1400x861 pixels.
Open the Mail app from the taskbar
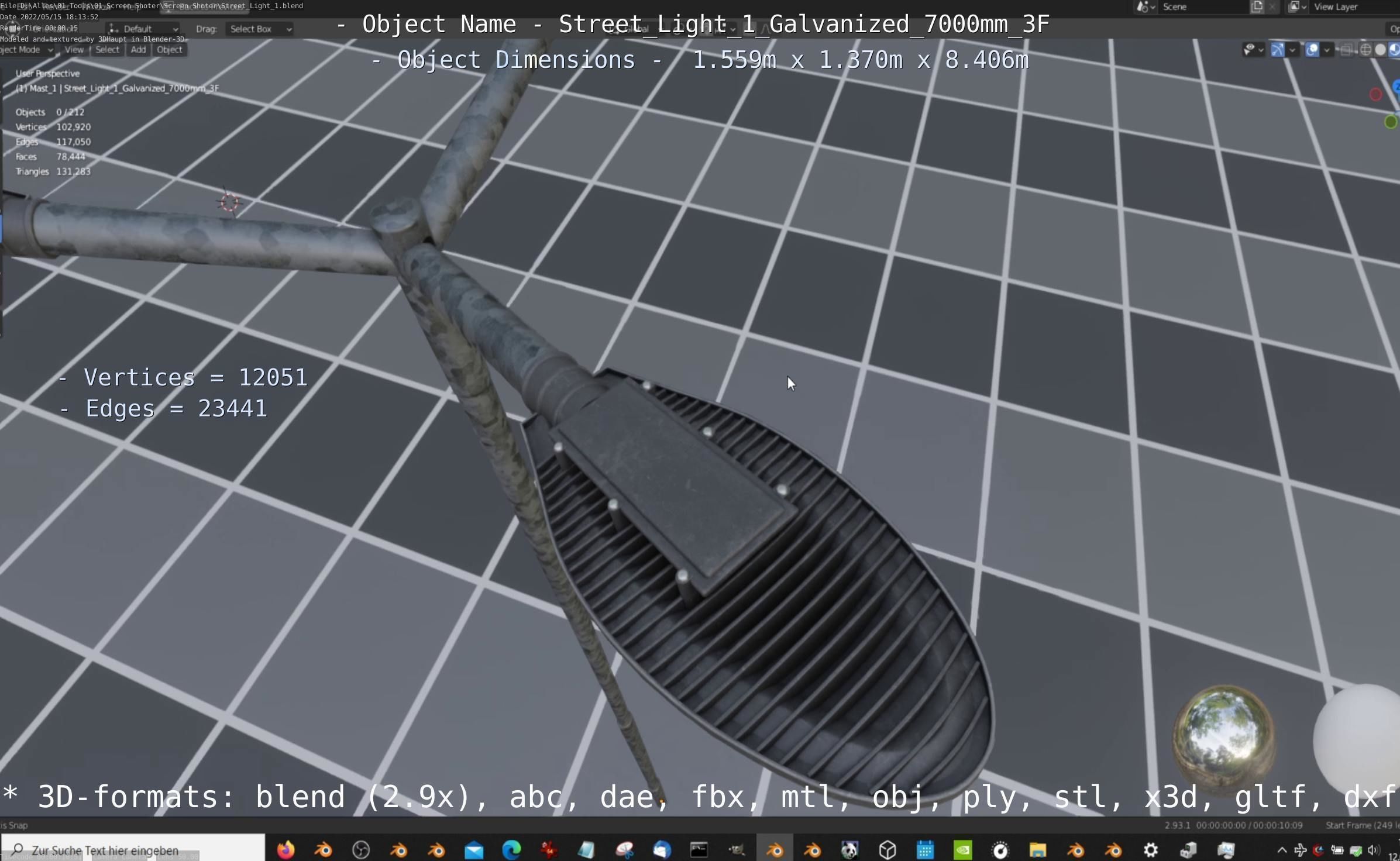[x=474, y=849]
